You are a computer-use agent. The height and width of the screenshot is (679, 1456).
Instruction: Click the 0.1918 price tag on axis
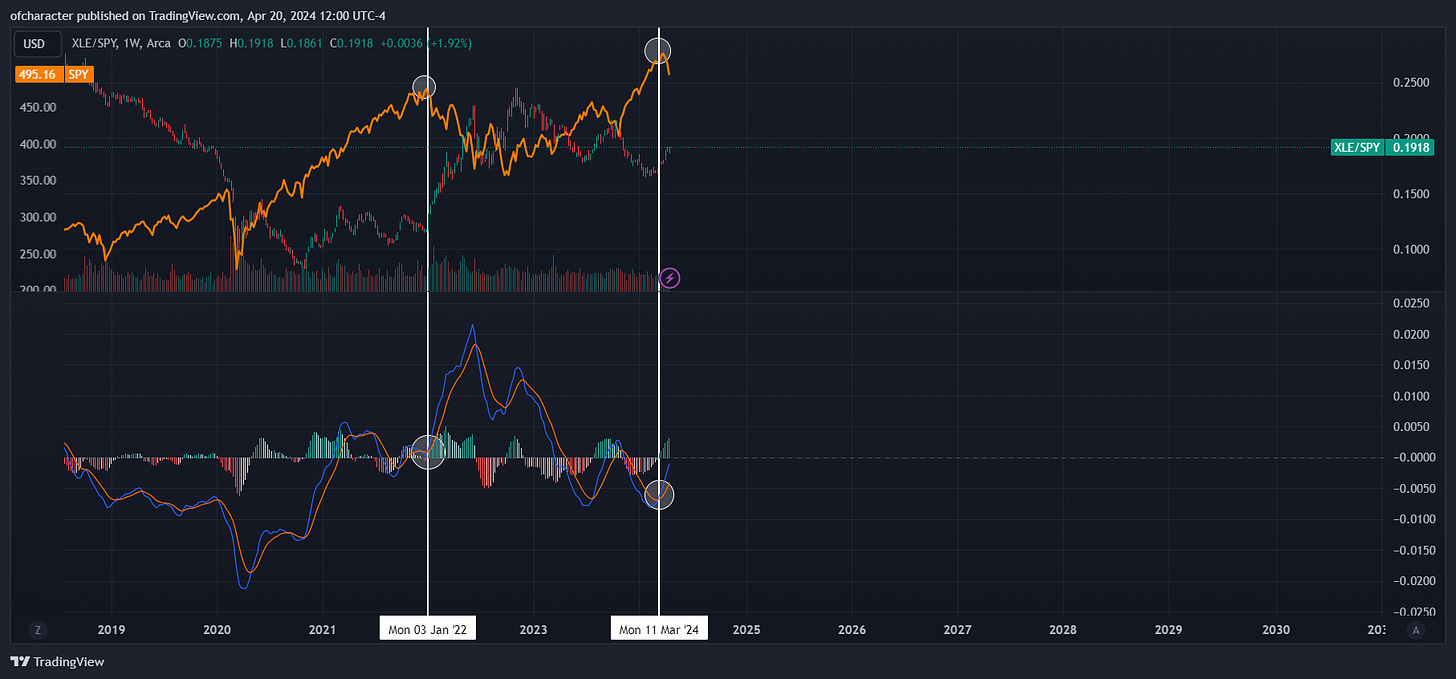[x=1412, y=147]
